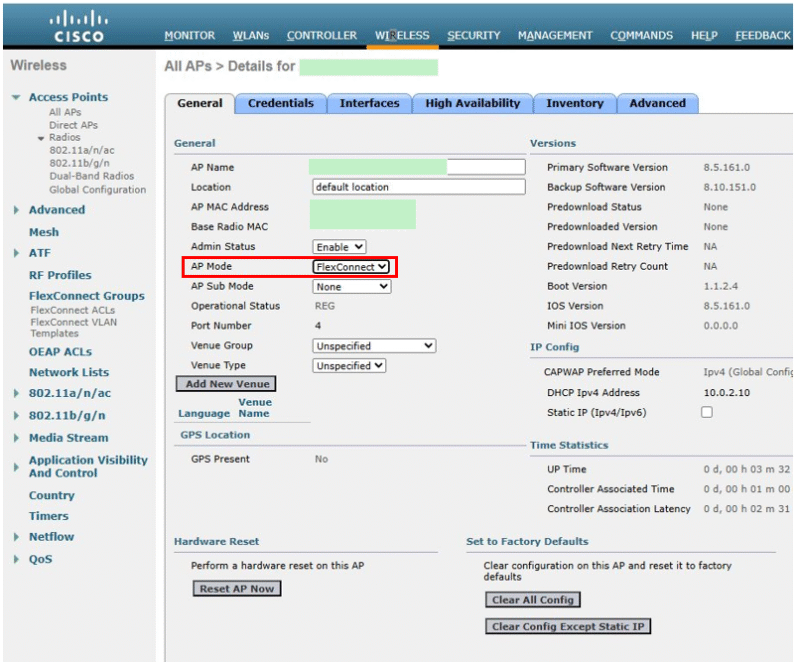Open the RF Profiles sidebar link
This screenshot has width=800, height=665.
click(60, 275)
